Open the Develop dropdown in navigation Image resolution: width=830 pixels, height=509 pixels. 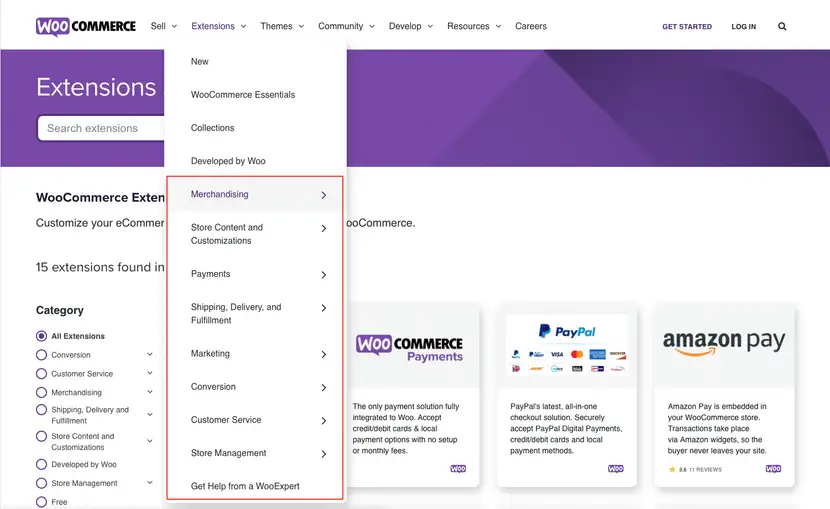tap(411, 26)
